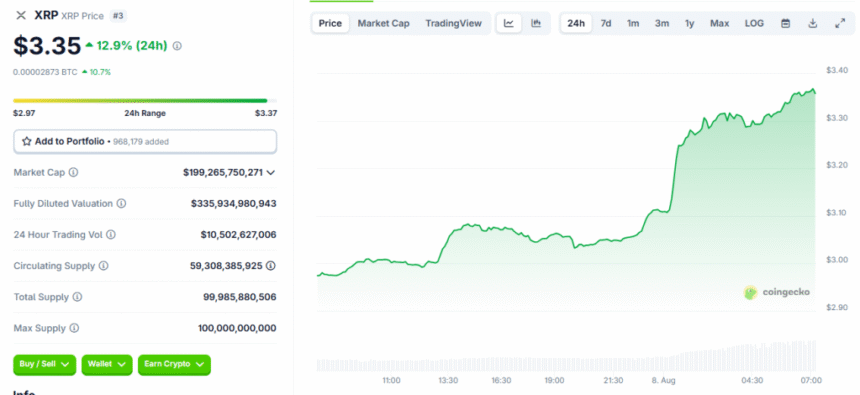Open the Wallet dropdown button
The image size is (860, 395).
click(x=107, y=364)
